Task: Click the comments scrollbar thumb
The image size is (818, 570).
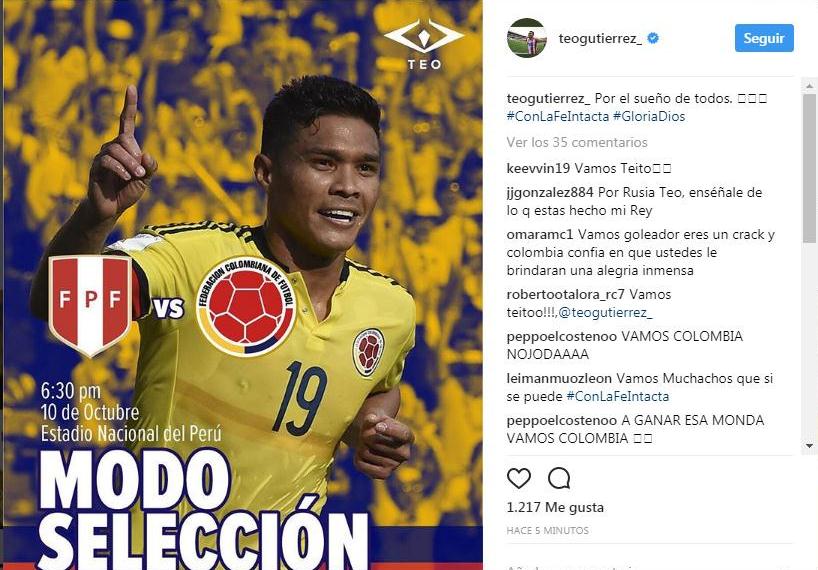Action: (809, 168)
